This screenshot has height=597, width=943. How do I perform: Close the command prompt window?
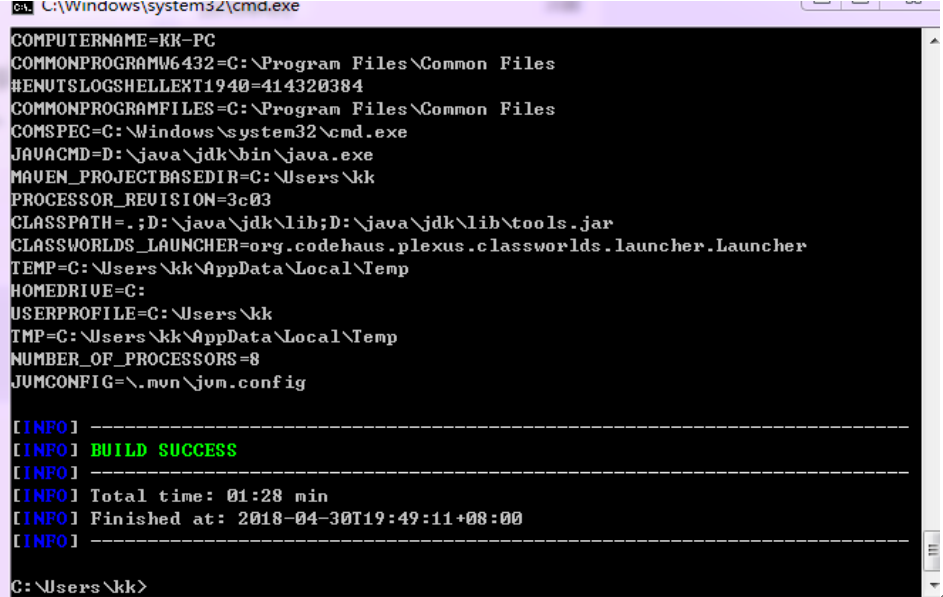click(x=912, y=4)
